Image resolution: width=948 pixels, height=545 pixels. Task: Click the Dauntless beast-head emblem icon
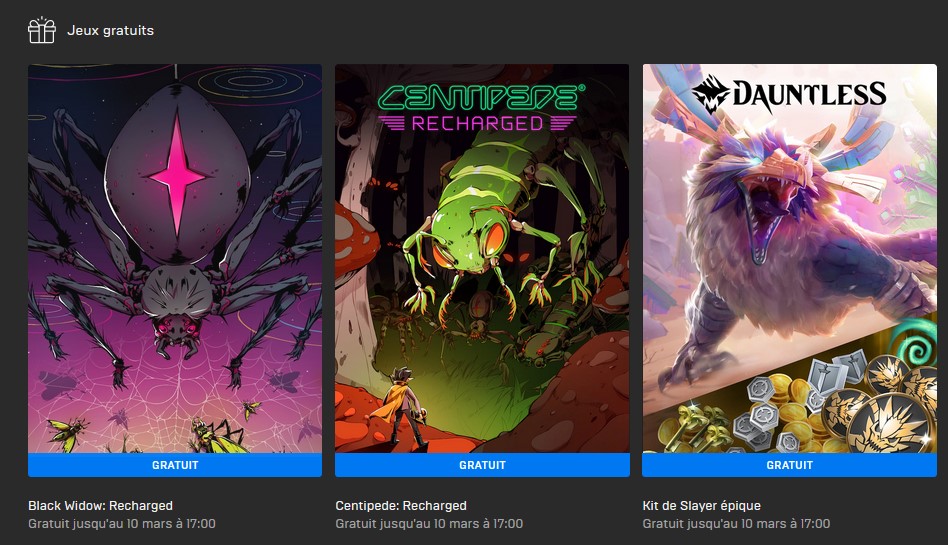point(711,93)
